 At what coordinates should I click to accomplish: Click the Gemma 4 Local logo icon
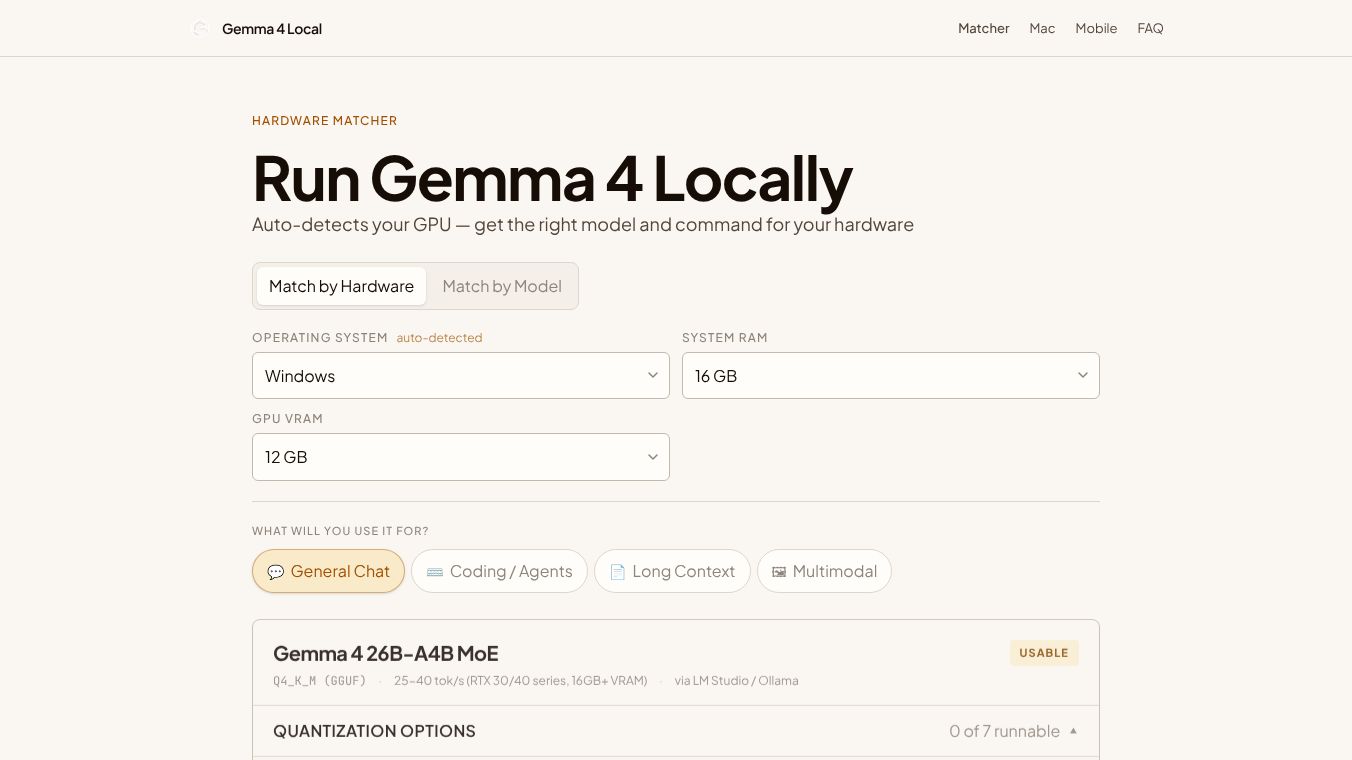tap(201, 28)
